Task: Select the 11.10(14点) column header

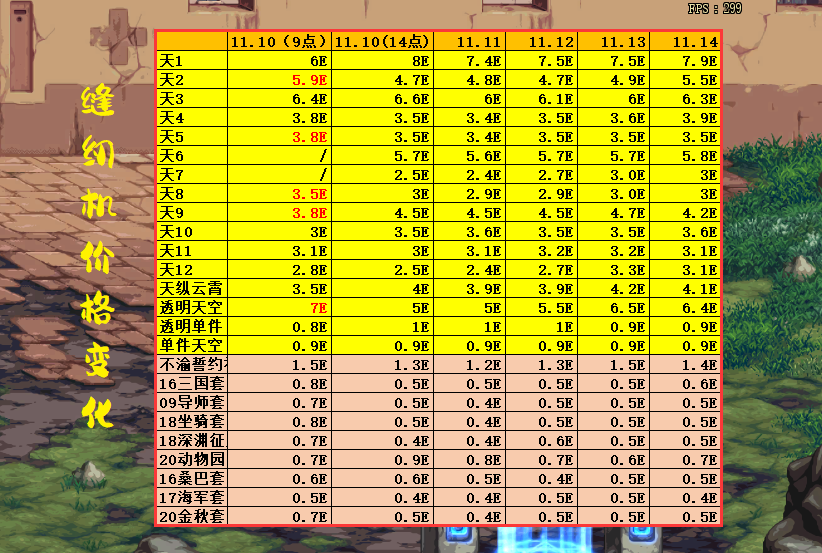Action: point(381,41)
